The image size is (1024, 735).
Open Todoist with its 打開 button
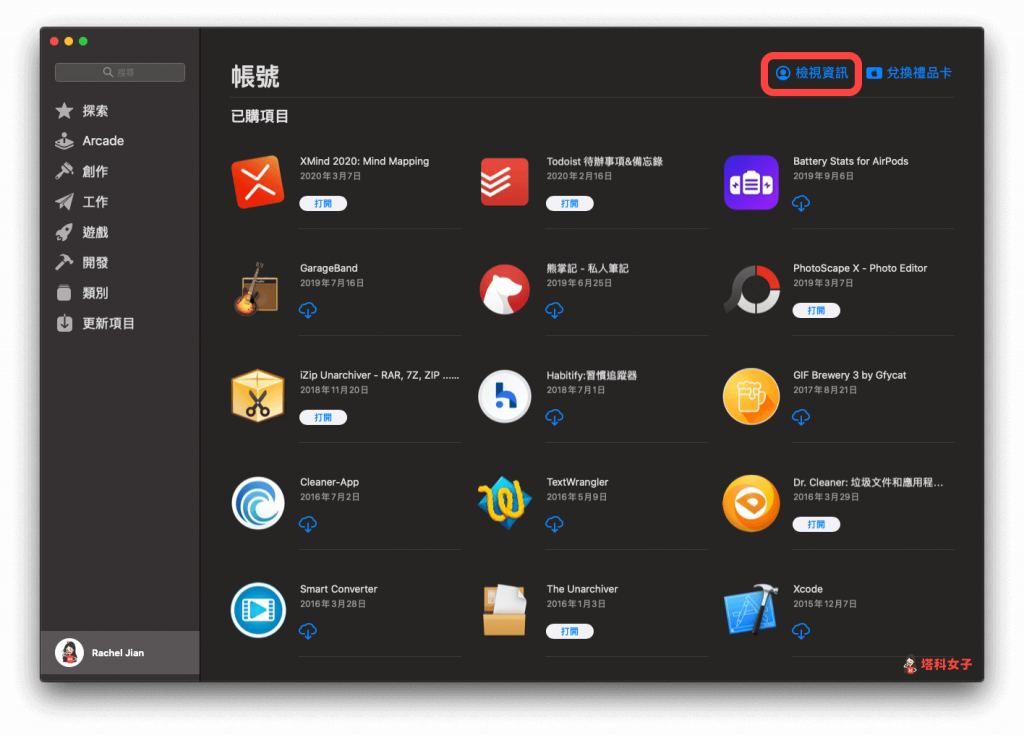(569, 203)
